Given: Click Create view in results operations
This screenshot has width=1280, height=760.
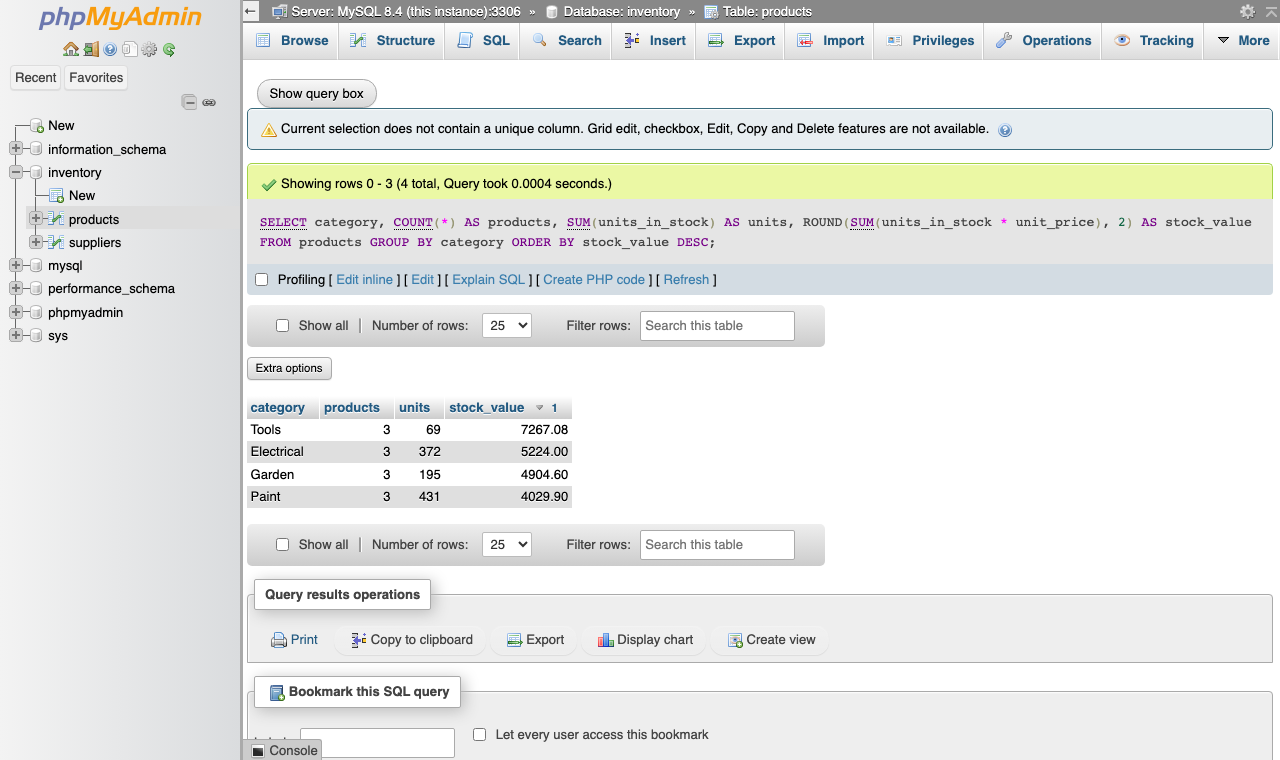Looking at the screenshot, I should 771,640.
